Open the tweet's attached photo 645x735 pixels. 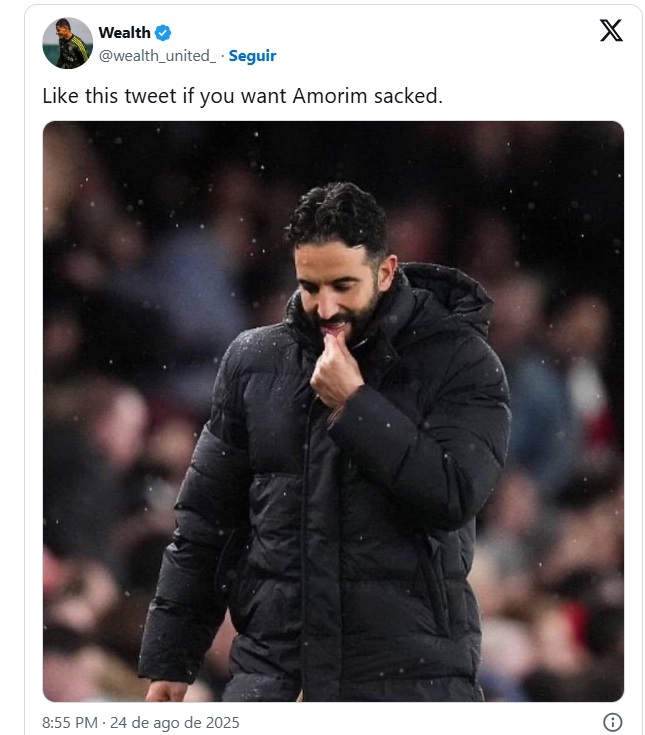[x=333, y=410]
